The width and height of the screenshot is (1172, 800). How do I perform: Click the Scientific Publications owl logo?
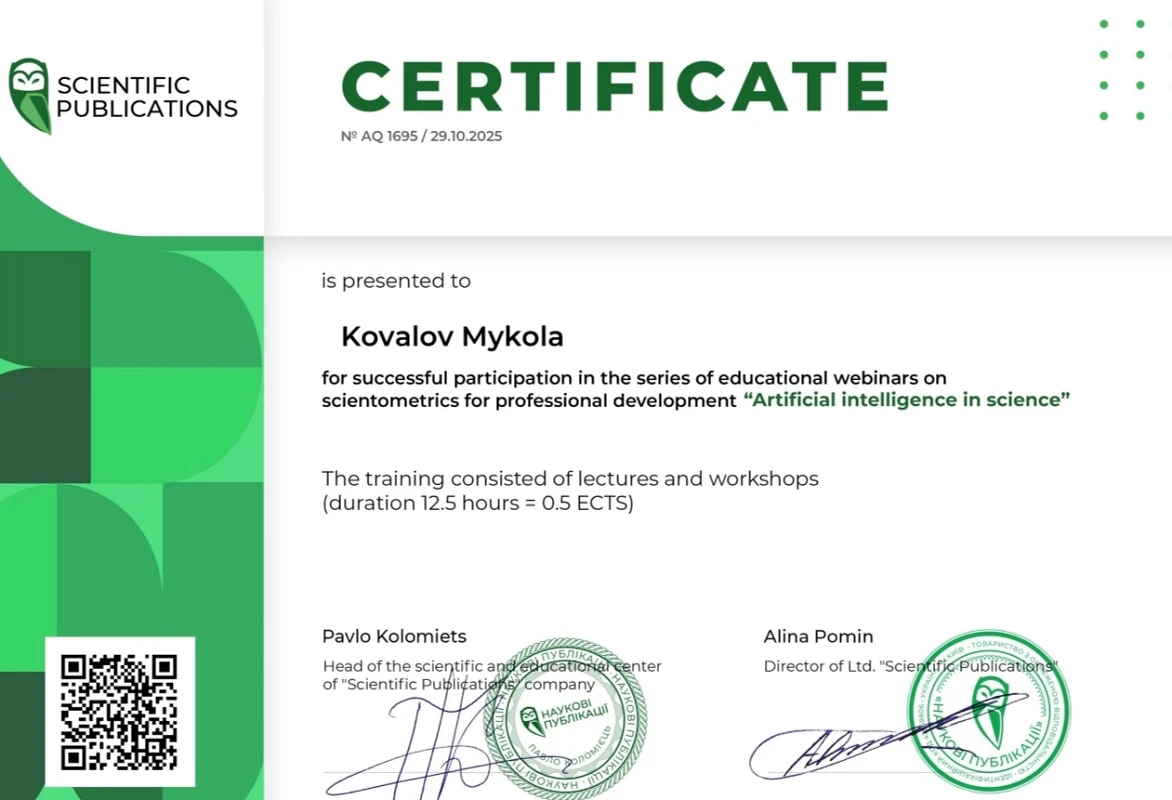pos(29,96)
